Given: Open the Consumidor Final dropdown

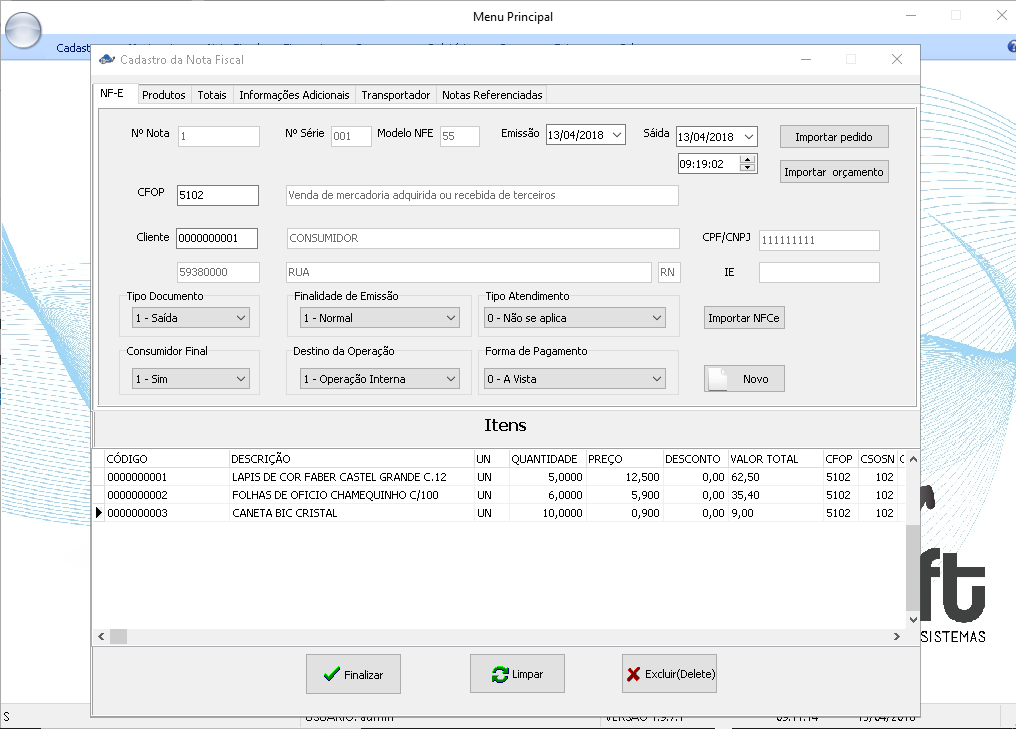Looking at the screenshot, I should 190,379.
